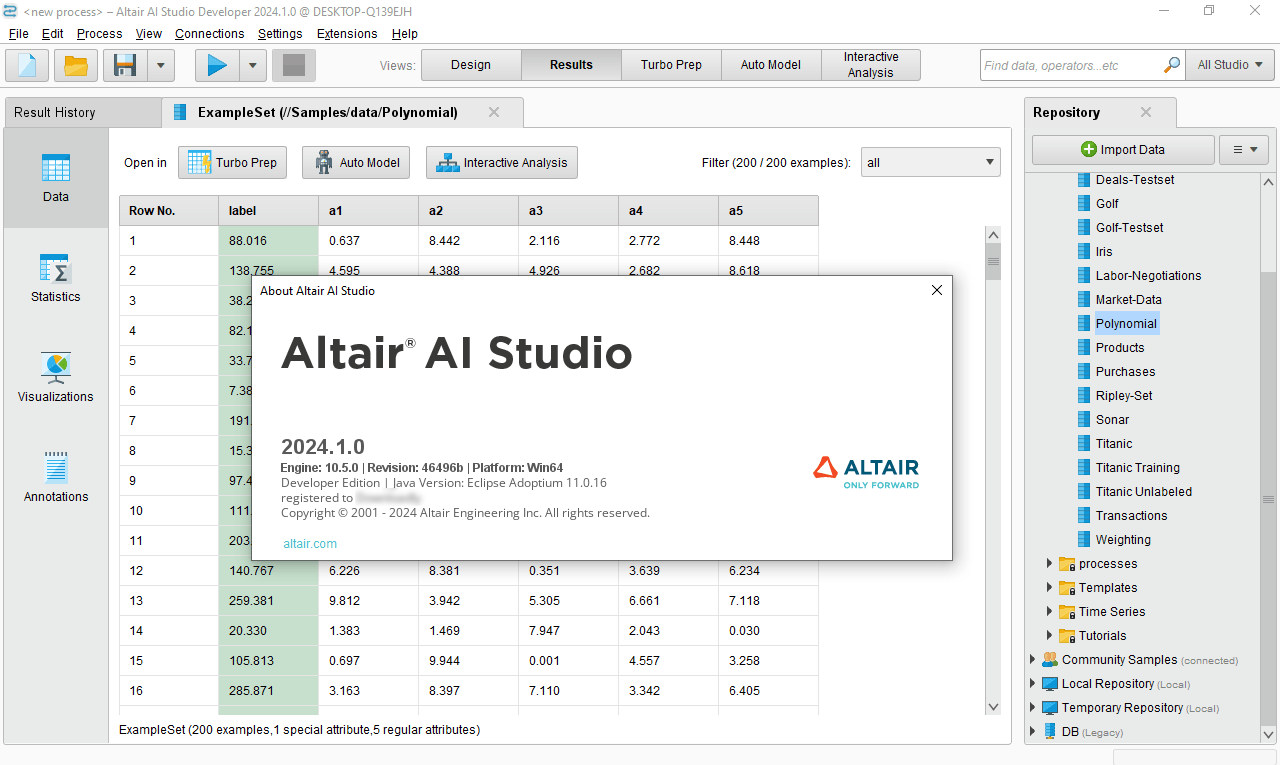
Task: Click the Turbo Prep button above the table
Action: coord(233,162)
